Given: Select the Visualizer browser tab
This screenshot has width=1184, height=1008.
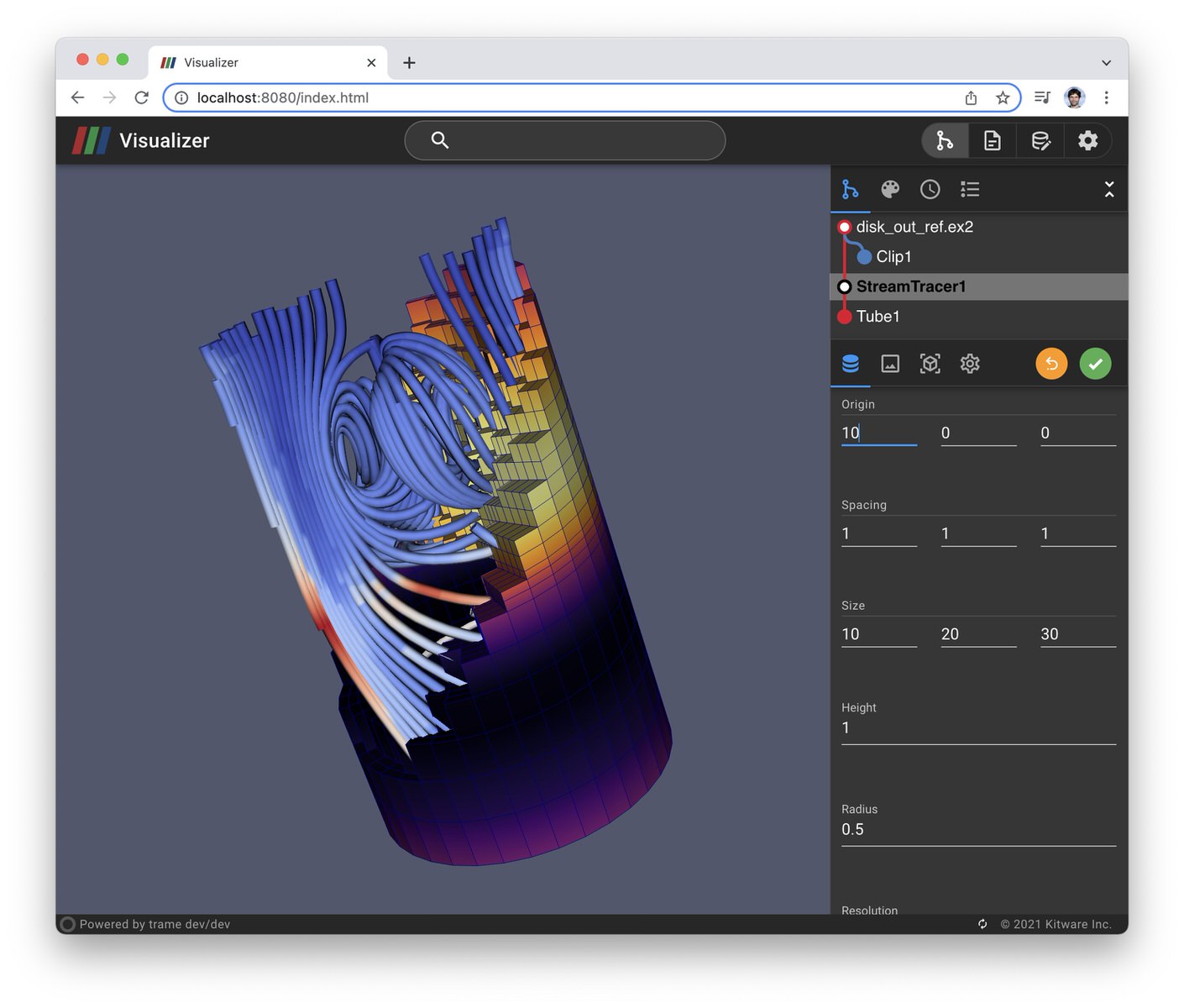Looking at the screenshot, I should tap(268, 62).
